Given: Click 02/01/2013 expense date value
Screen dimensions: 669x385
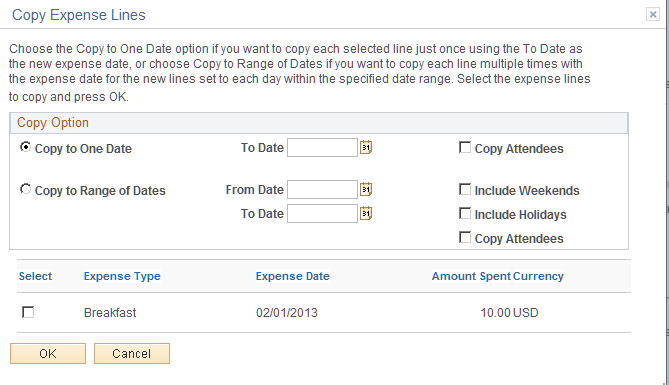Looking at the screenshot, I should [287, 313].
